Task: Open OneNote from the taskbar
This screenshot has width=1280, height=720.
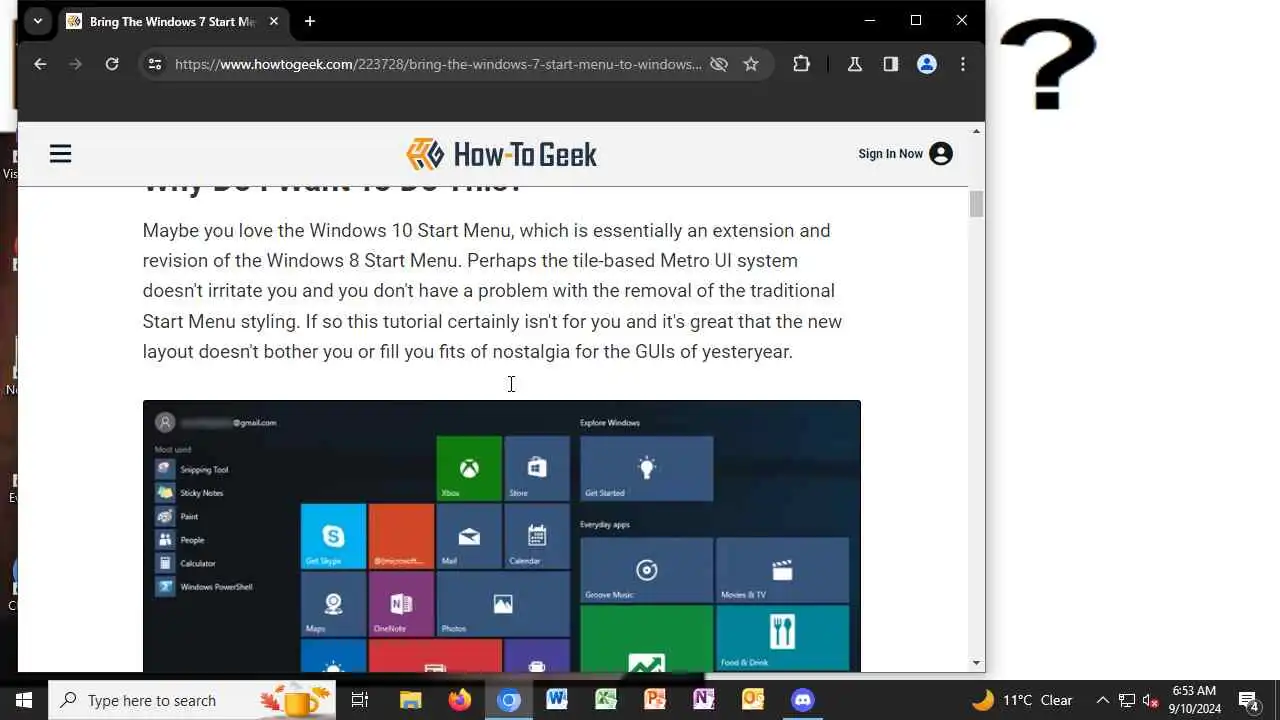Action: tap(704, 700)
